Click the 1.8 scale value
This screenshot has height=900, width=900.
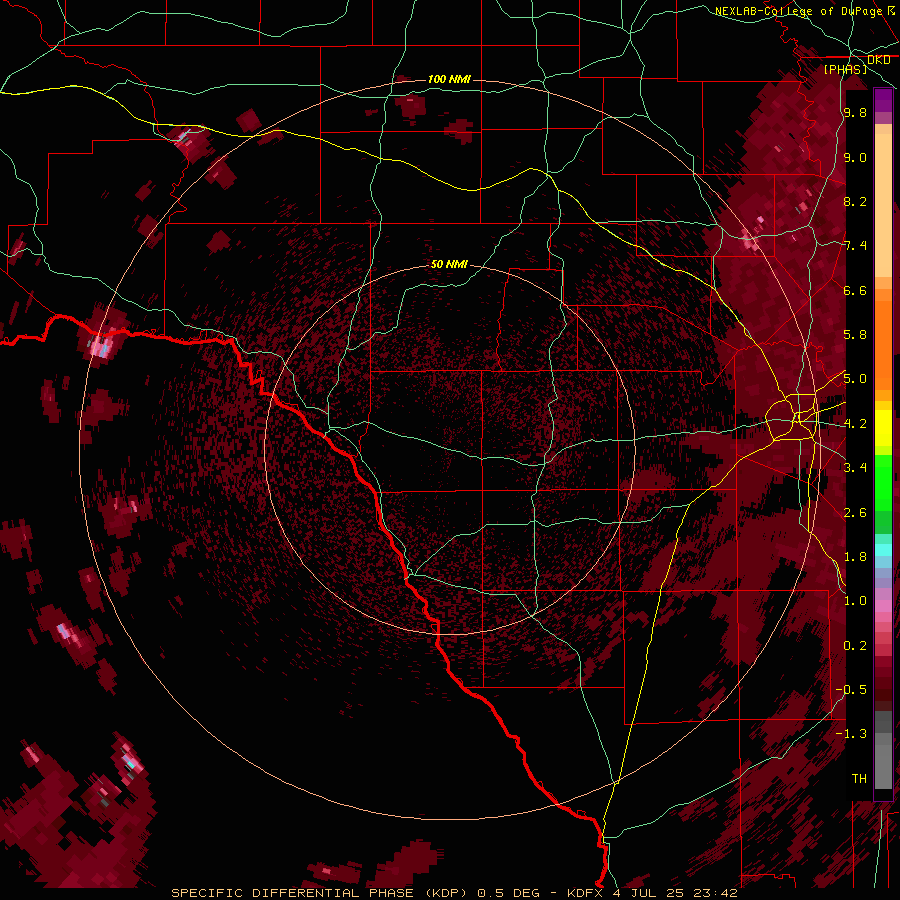tap(855, 557)
